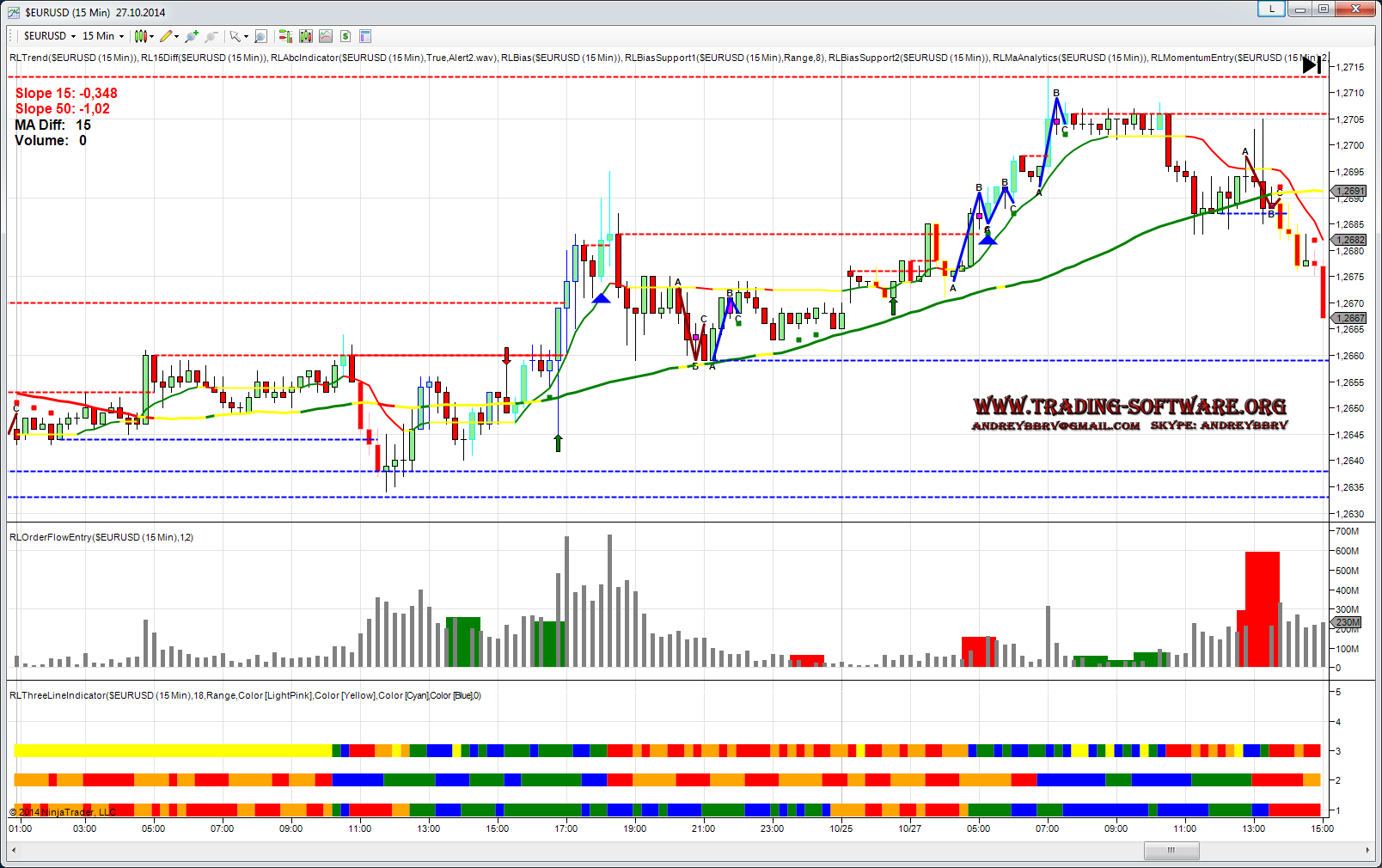Image resolution: width=1382 pixels, height=868 pixels.
Task: Open the Strategies dollar sign icon
Action: (x=345, y=36)
